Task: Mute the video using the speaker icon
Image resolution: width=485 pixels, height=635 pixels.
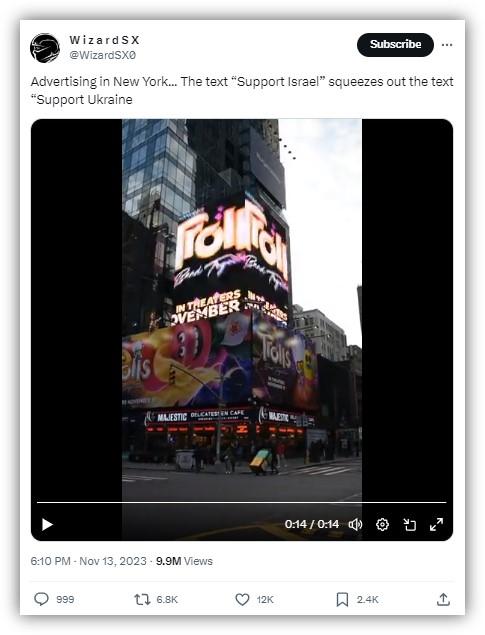Action: point(355,524)
